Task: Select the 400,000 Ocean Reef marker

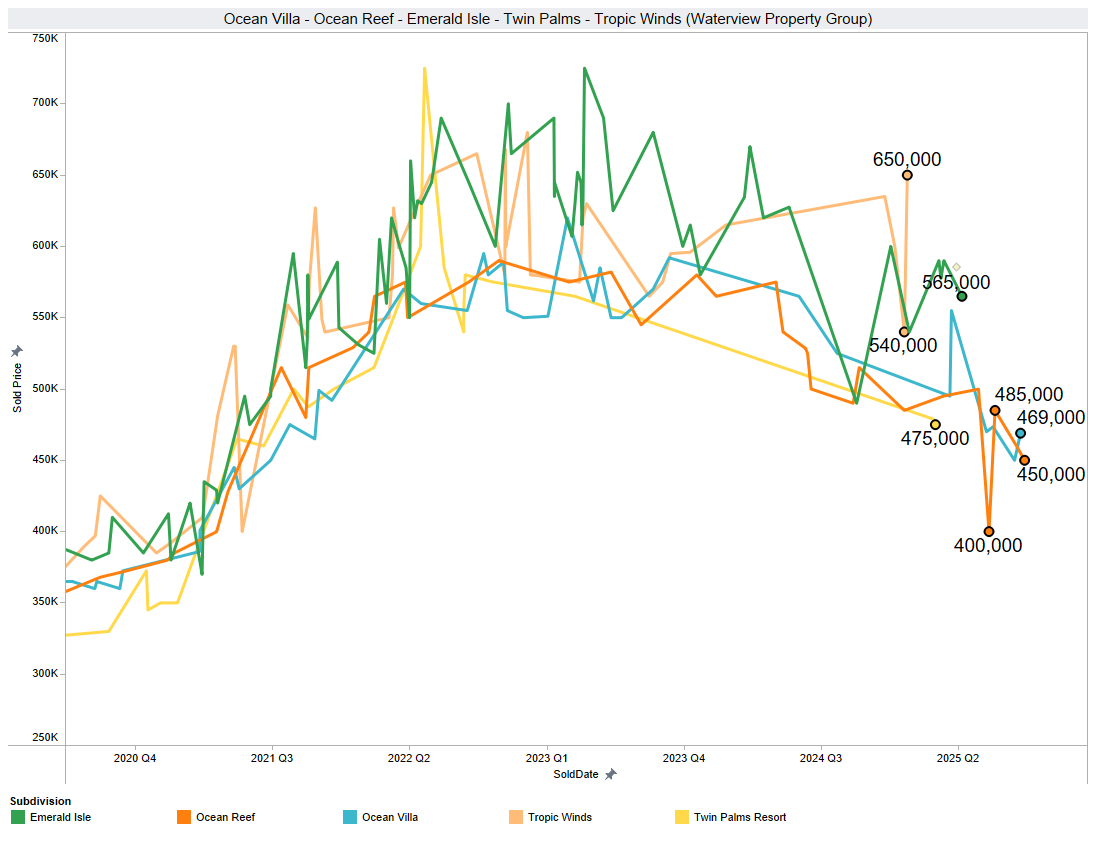Action: pyautogui.click(x=989, y=531)
